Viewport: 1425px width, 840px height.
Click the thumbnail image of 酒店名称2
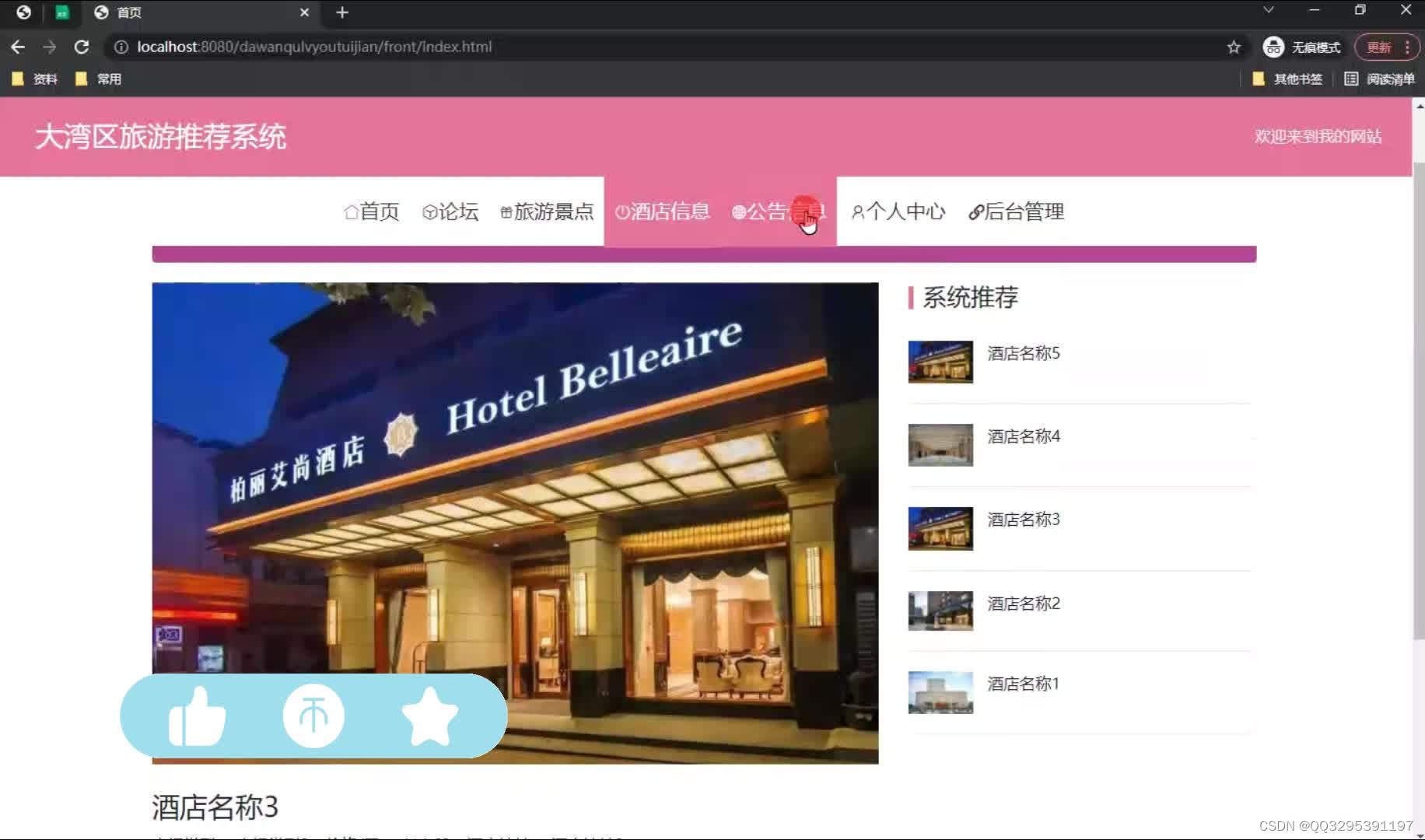click(x=940, y=611)
